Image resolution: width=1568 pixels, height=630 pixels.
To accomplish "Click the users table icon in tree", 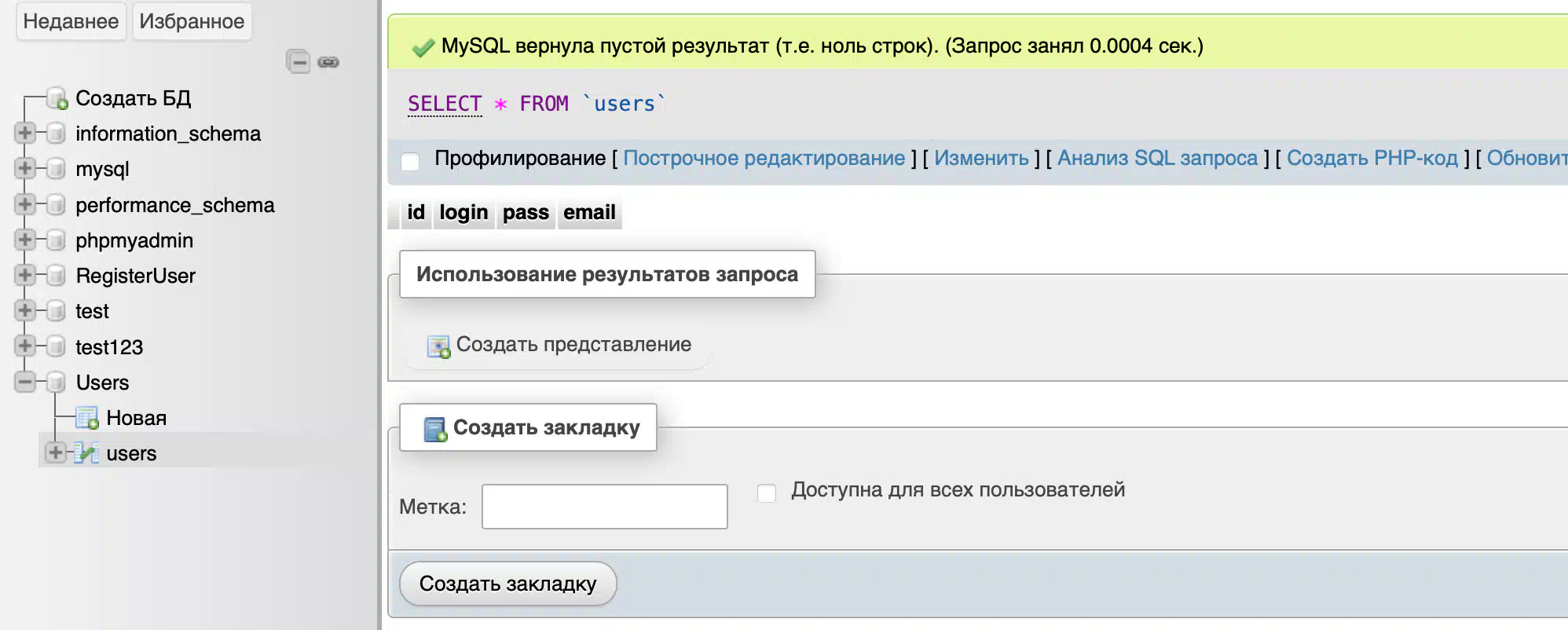I will [x=86, y=453].
